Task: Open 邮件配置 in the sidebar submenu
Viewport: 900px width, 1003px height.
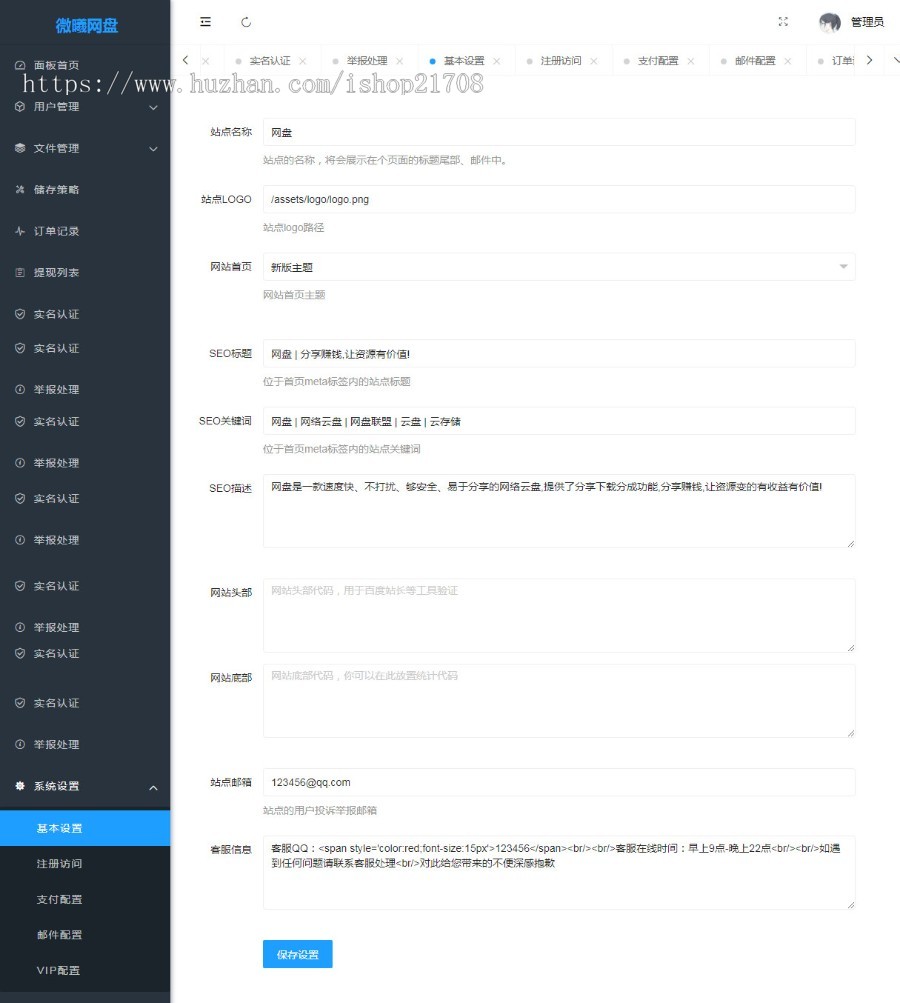Action: [85, 935]
